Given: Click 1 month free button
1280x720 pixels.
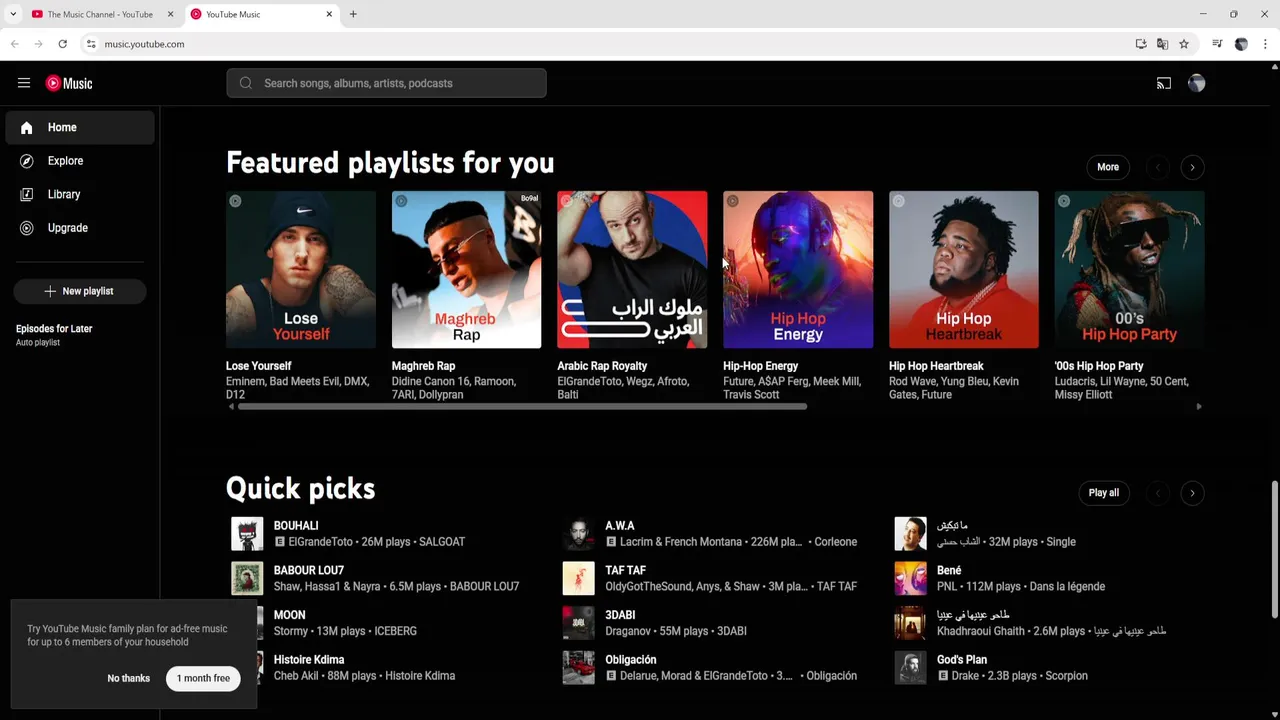Looking at the screenshot, I should [x=203, y=678].
